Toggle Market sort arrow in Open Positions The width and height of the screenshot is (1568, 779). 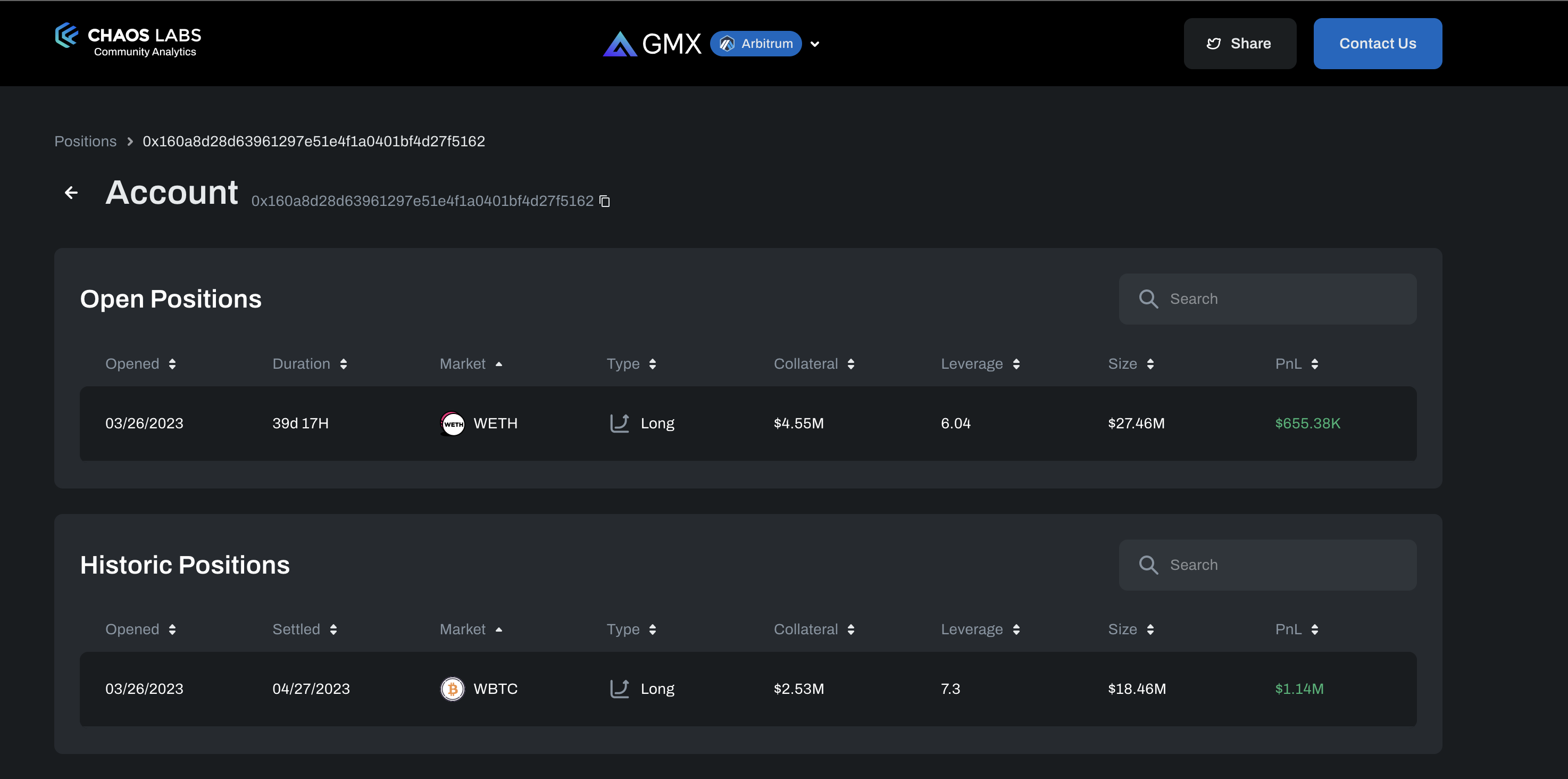click(x=498, y=364)
